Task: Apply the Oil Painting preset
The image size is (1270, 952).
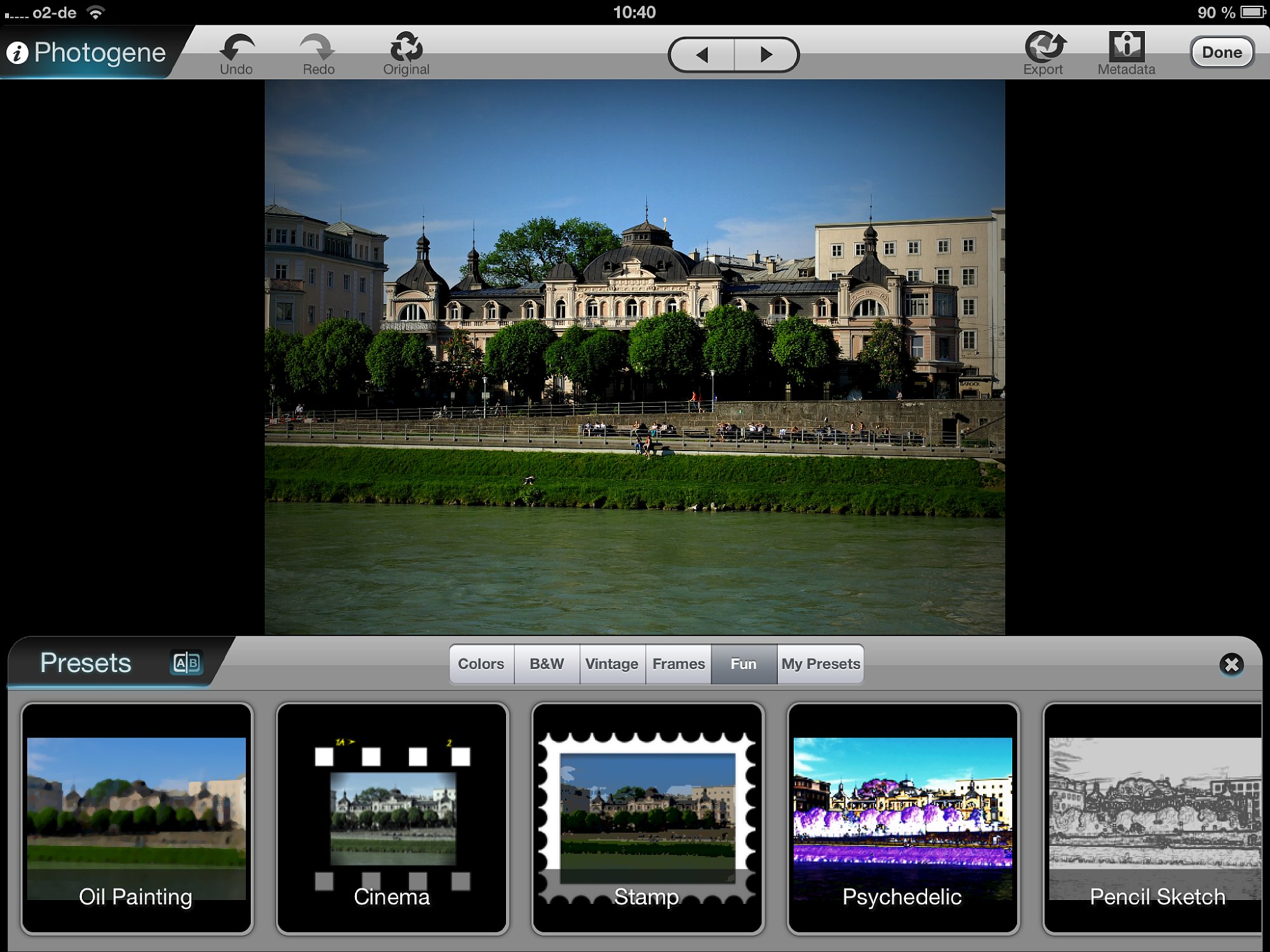Action: pos(137,818)
